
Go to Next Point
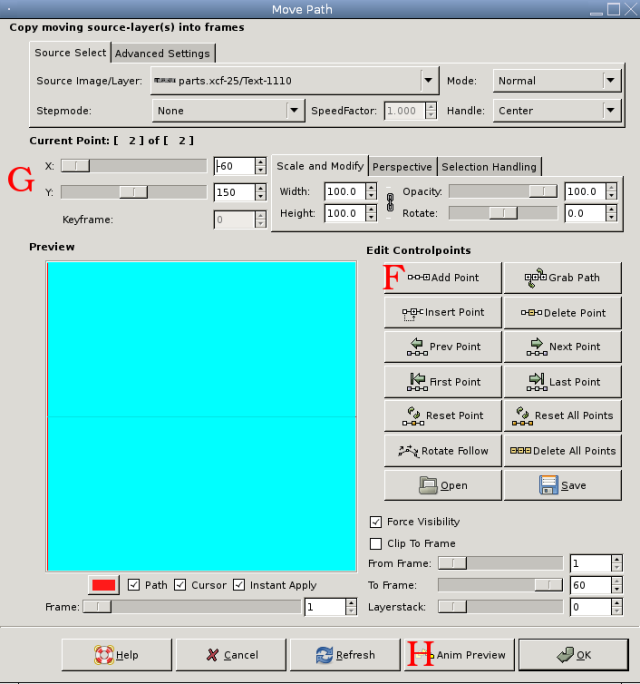pos(562,347)
